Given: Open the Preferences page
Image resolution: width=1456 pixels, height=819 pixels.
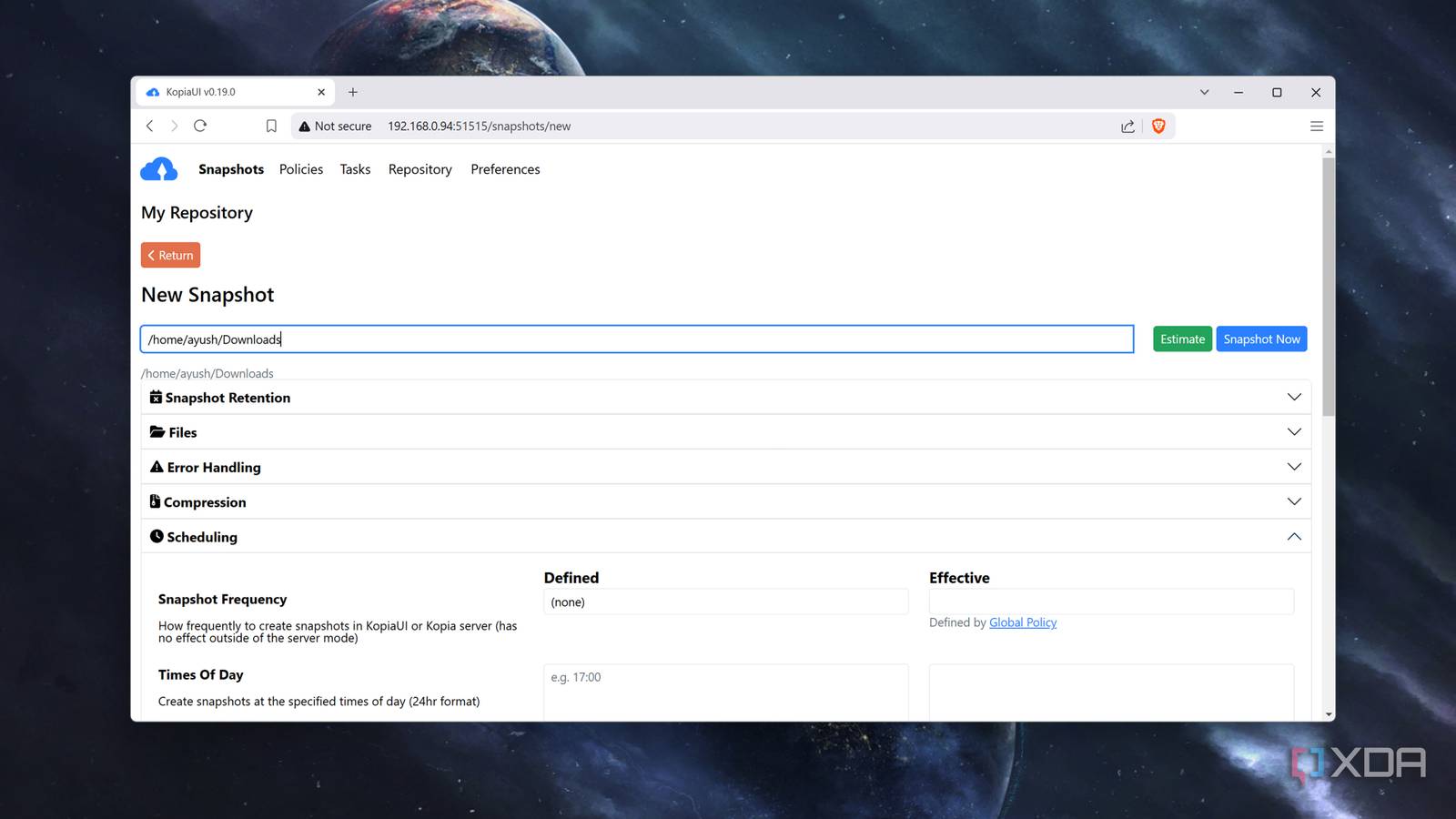Looking at the screenshot, I should 505,169.
